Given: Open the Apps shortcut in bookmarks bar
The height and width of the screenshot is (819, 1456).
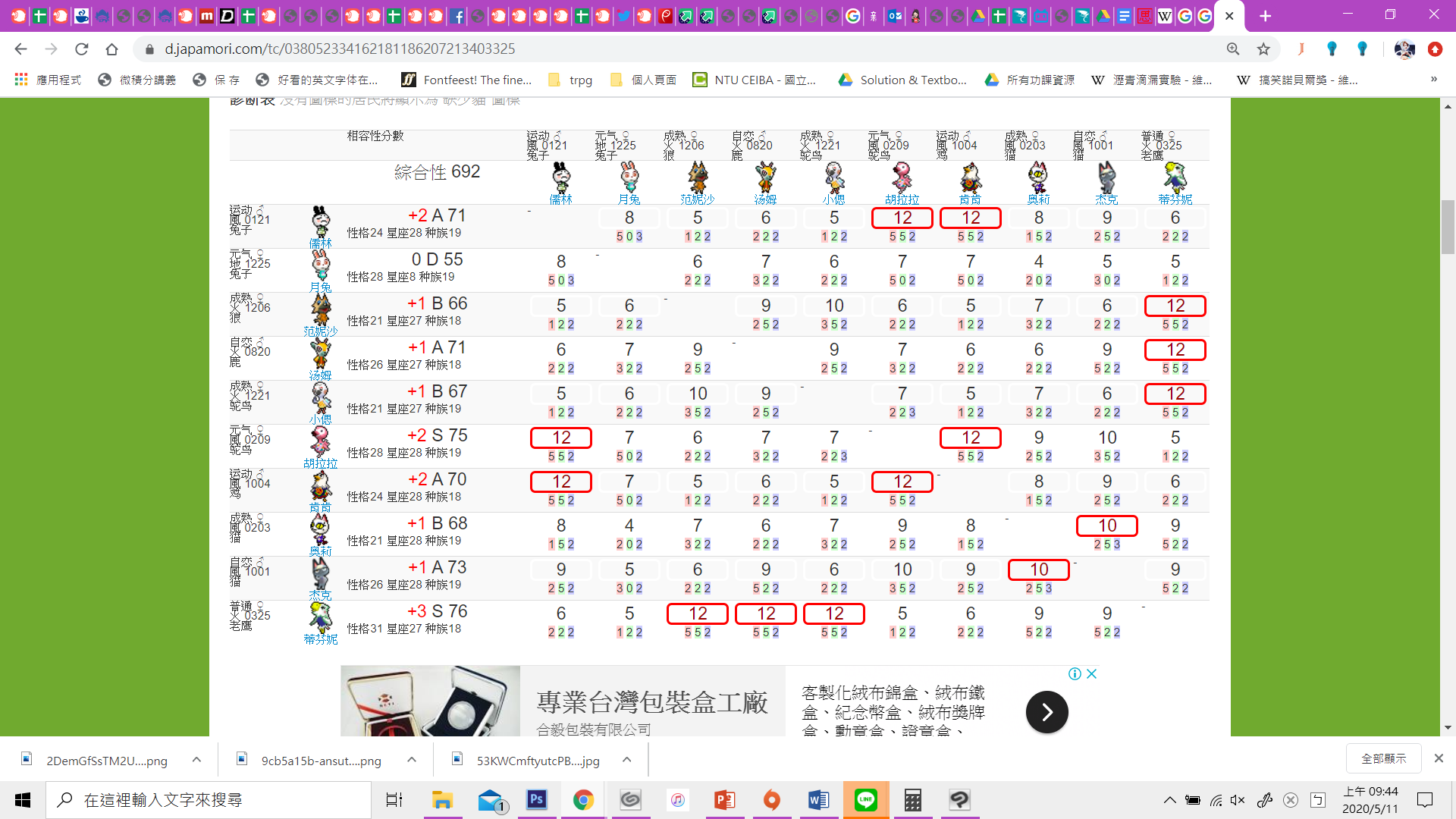Looking at the screenshot, I should point(47,80).
